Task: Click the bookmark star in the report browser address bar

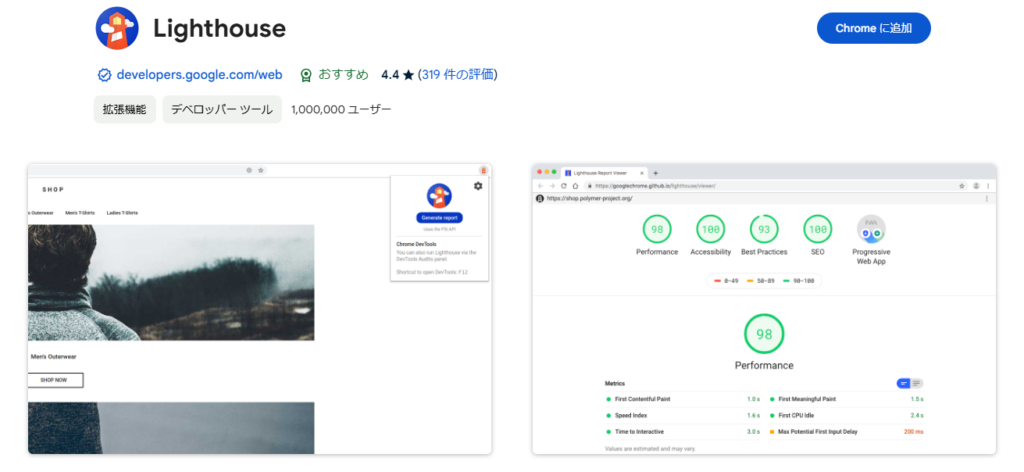Action: 962,186
